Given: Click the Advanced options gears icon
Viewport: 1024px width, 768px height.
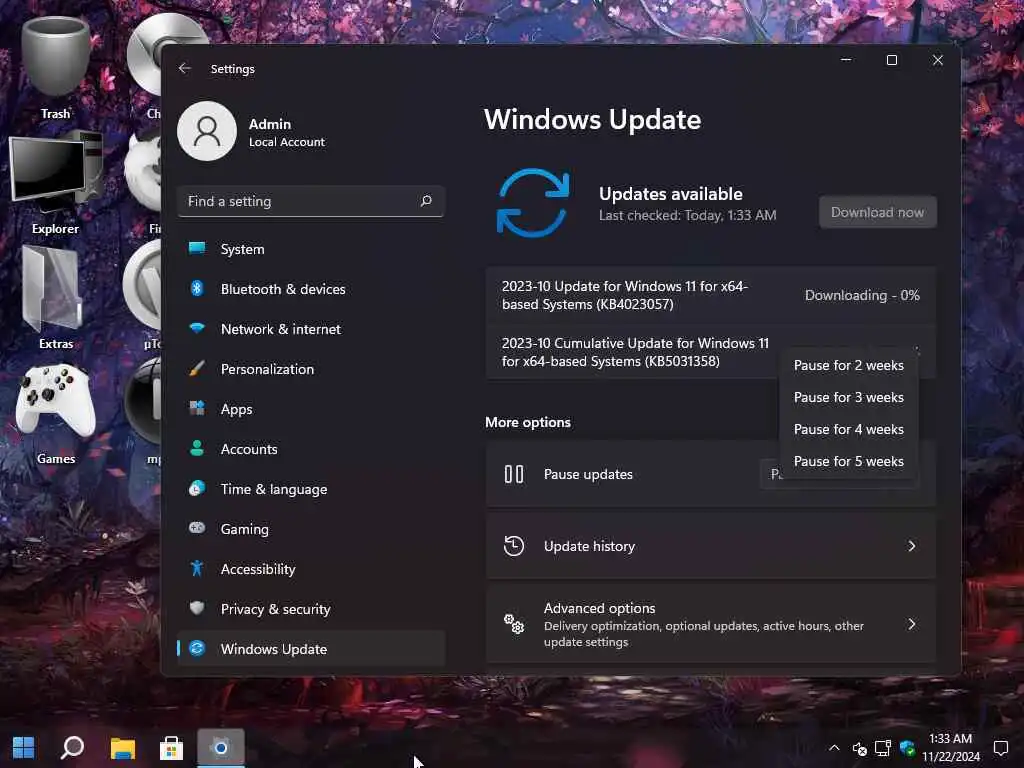Looking at the screenshot, I should click(514, 624).
